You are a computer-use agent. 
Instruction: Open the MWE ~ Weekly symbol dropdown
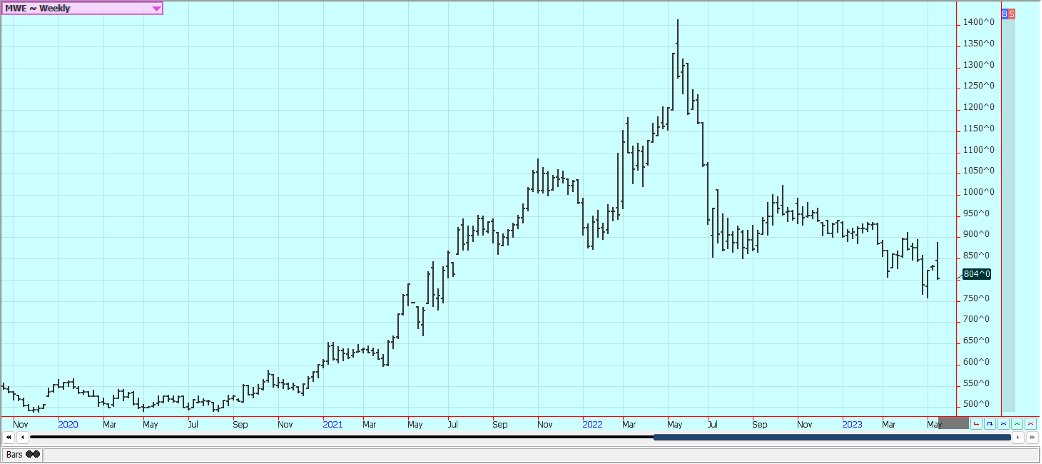coord(156,8)
